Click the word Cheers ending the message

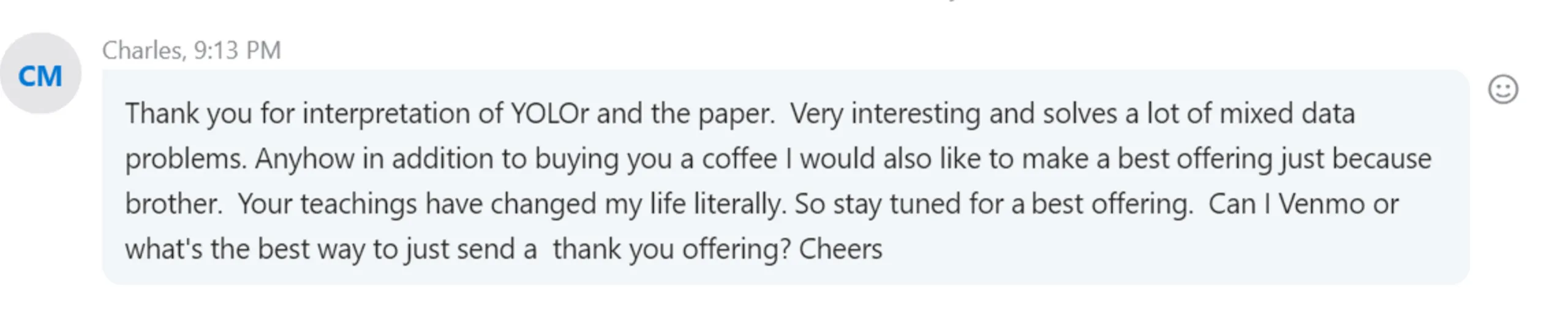click(x=840, y=249)
